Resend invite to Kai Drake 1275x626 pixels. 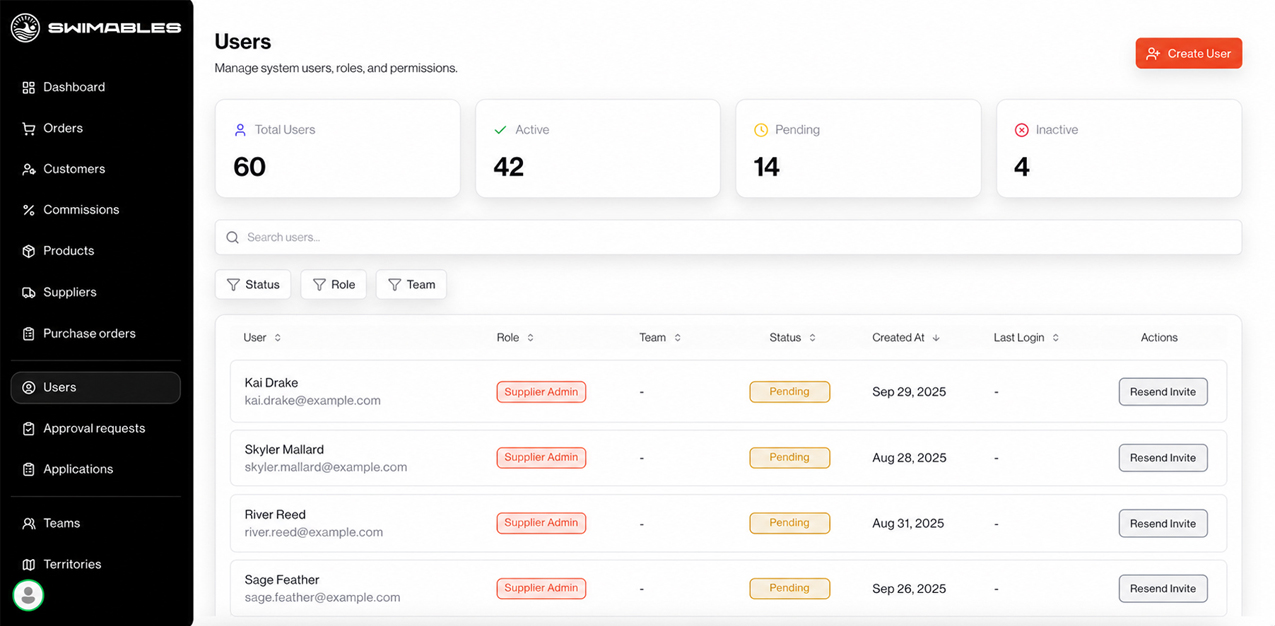(1163, 392)
